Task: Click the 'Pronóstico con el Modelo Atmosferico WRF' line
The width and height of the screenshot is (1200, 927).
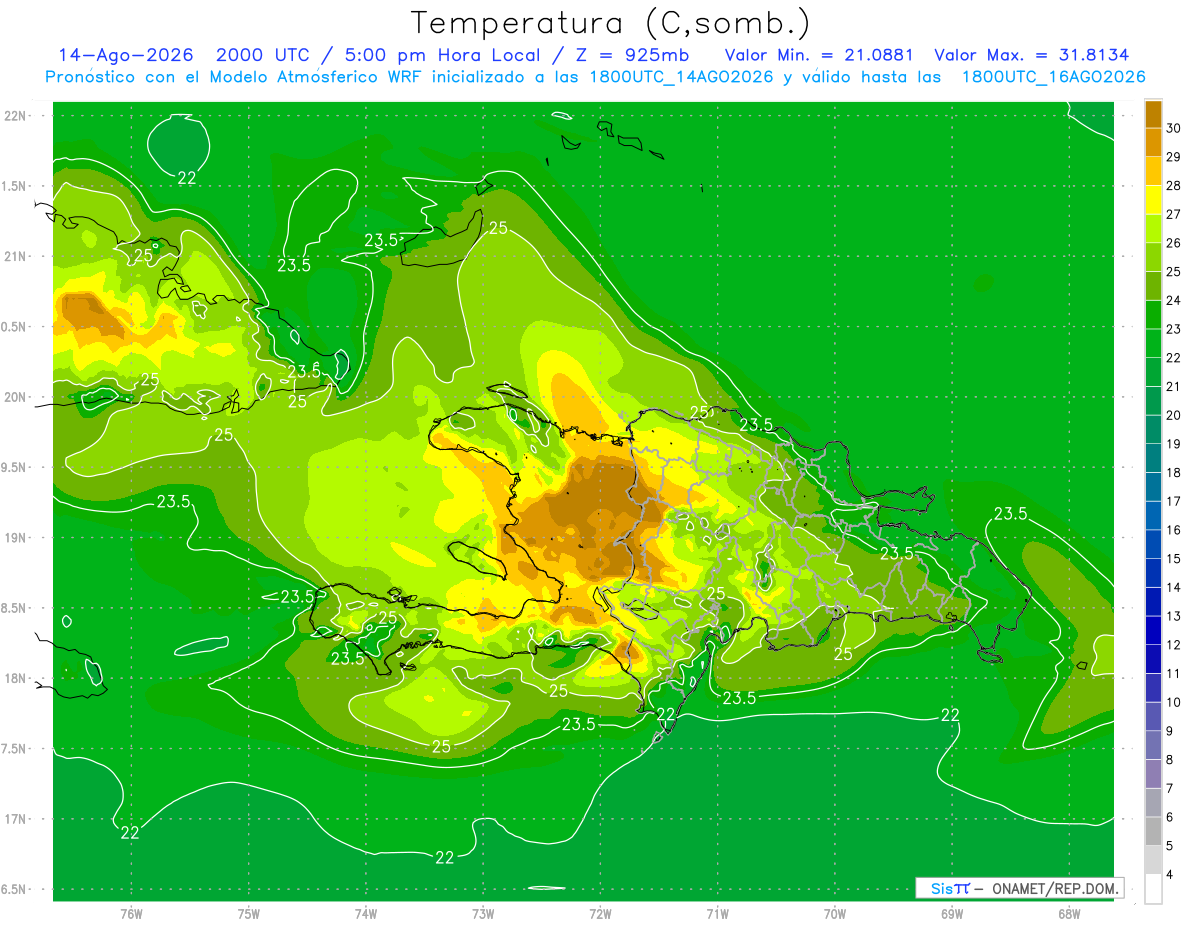Action: tap(595, 77)
